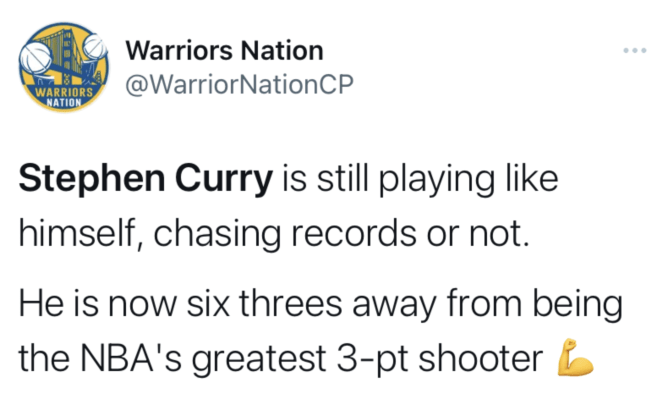Image resolution: width=669 pixels, height=415 pixels.
Task: Click the flexed biceps emoji
Action: point(575,357)
